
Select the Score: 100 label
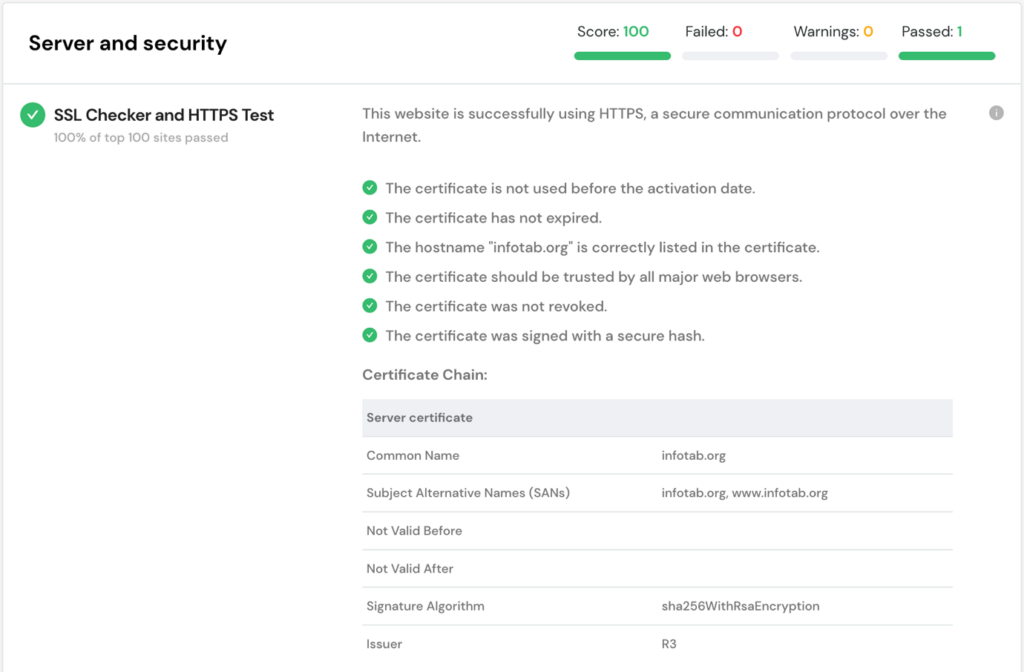[613, 31]
